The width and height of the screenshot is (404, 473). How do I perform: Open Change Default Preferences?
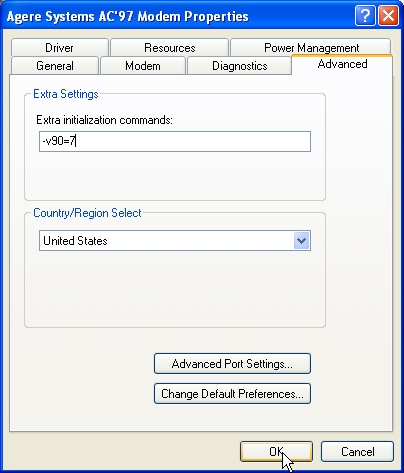(232, 394)
